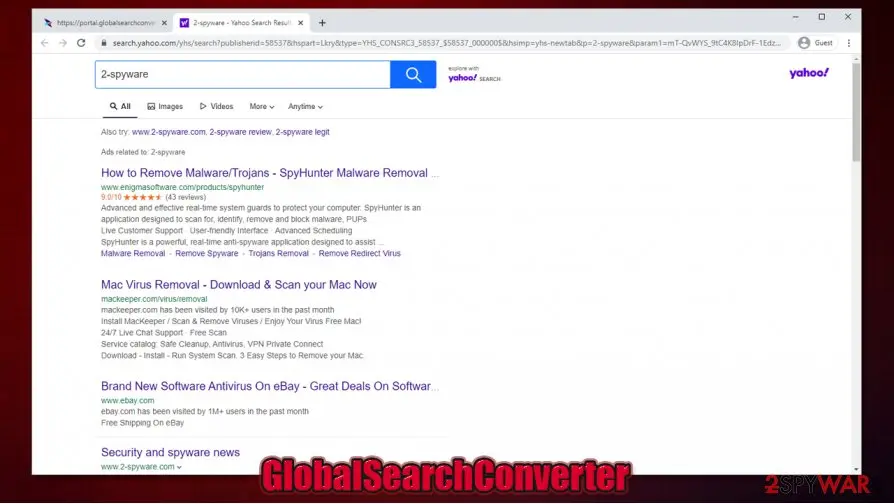Viewport: 894px width, 504px height.
Task: Minimize the Chrome window
Action: pos(795,17)
